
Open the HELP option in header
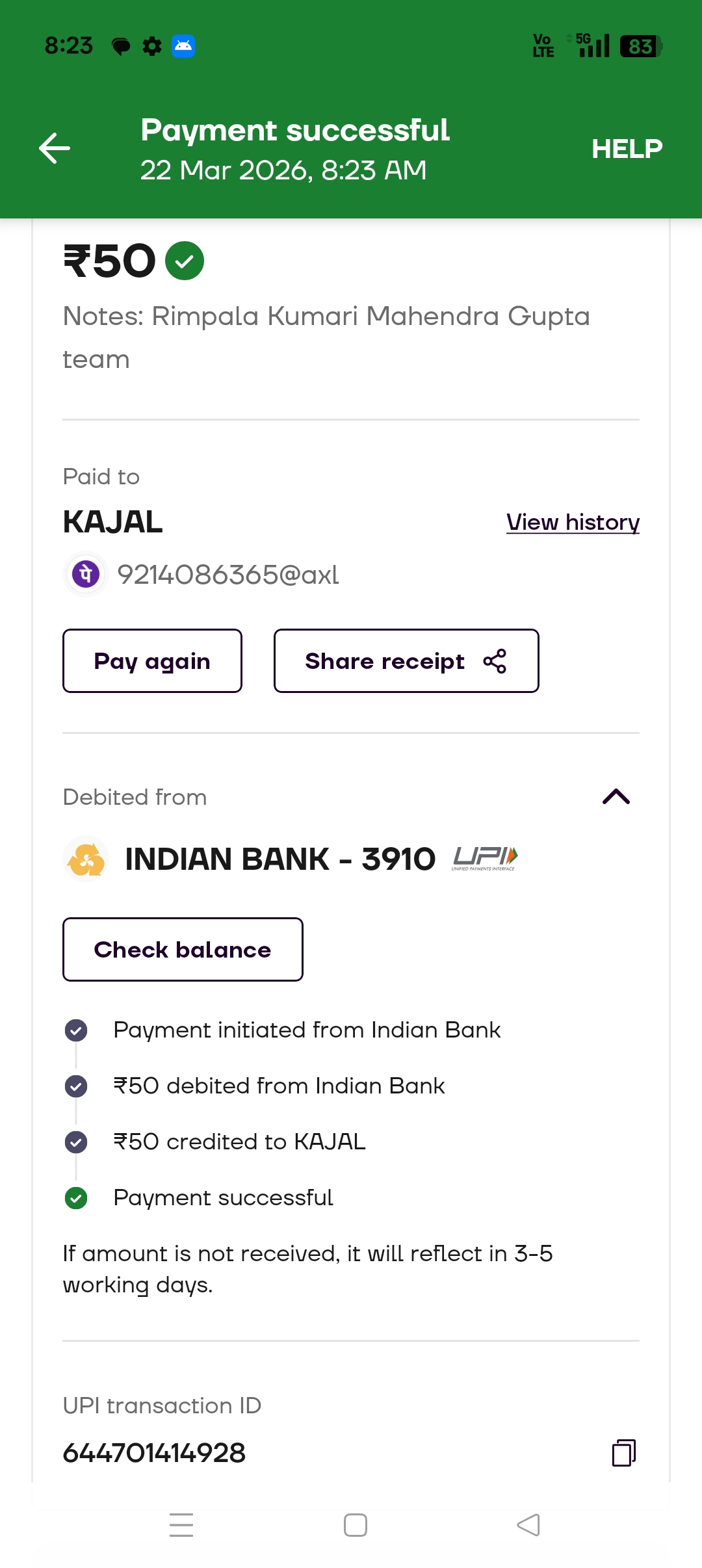627,149
